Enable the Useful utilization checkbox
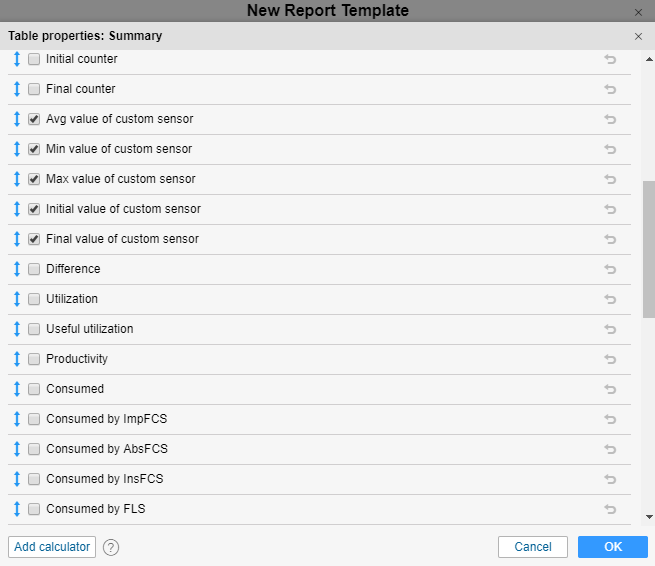The width and height of the screenshot is (655, 566). (x=34, y=329)
